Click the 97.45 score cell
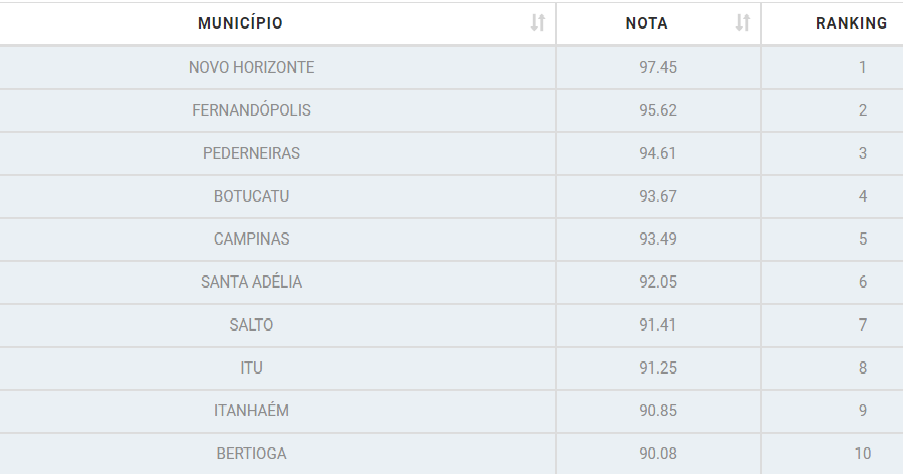 click(658, 68)
